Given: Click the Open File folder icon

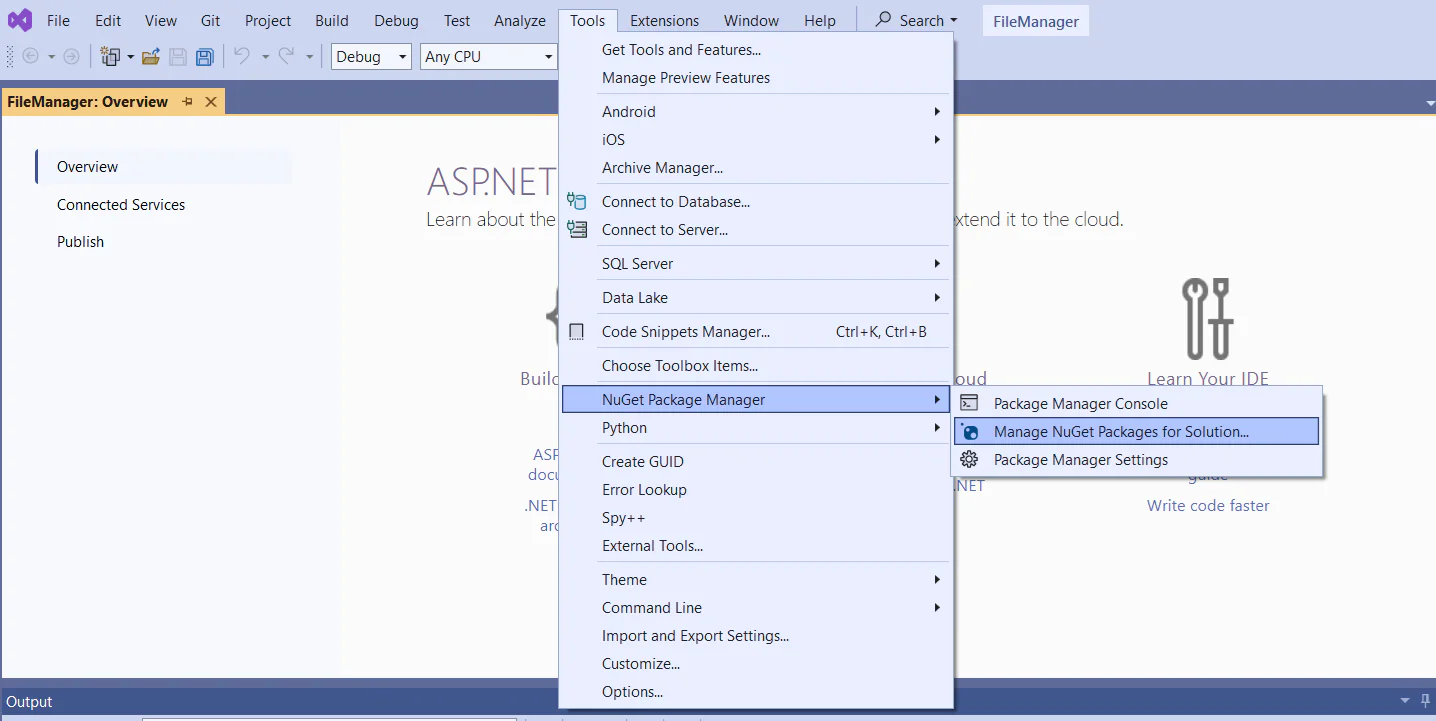Looking at the screenshot, I should [151, 57].
